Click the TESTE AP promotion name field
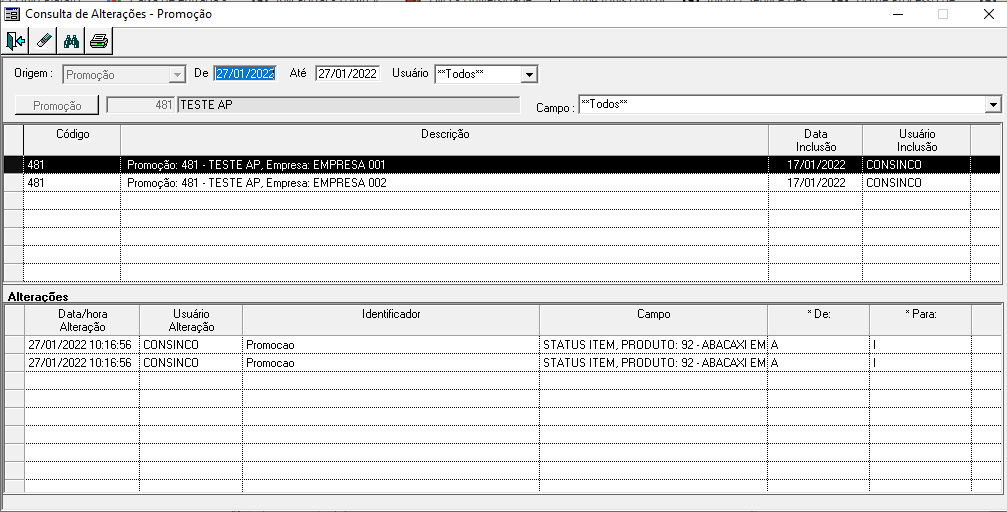 pos(349,105)
